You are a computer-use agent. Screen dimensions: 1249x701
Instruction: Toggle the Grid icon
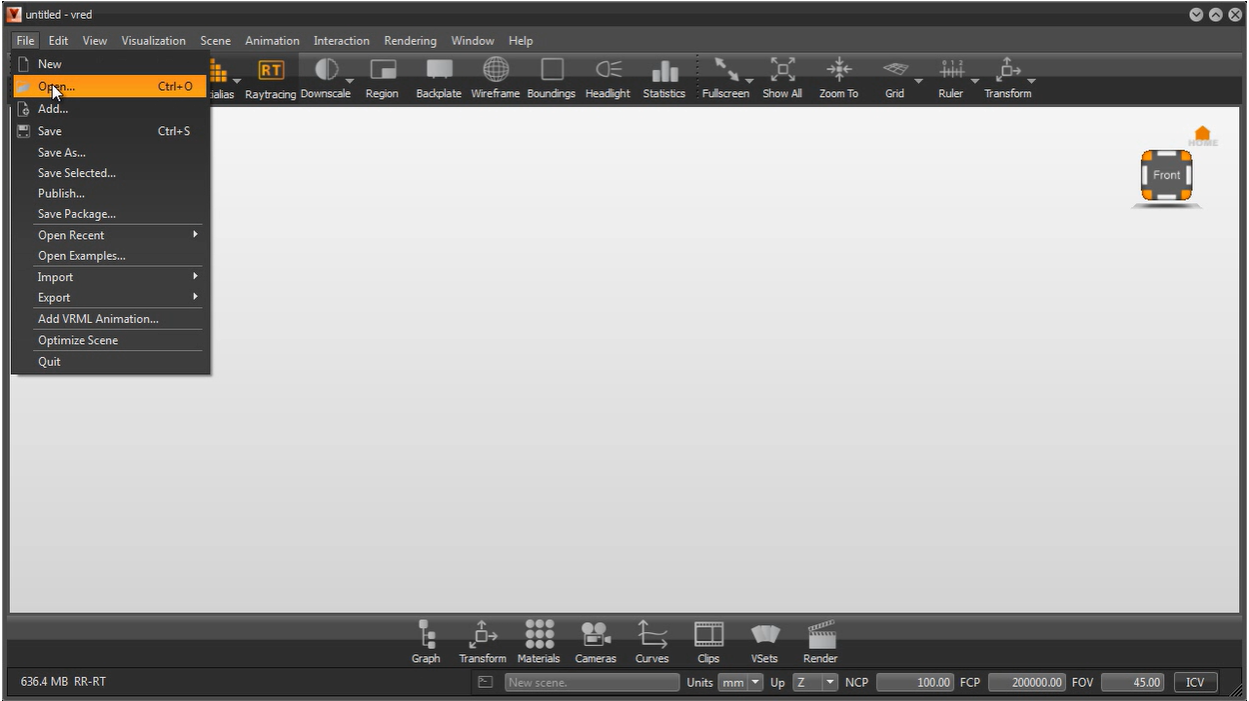[894, 70]
